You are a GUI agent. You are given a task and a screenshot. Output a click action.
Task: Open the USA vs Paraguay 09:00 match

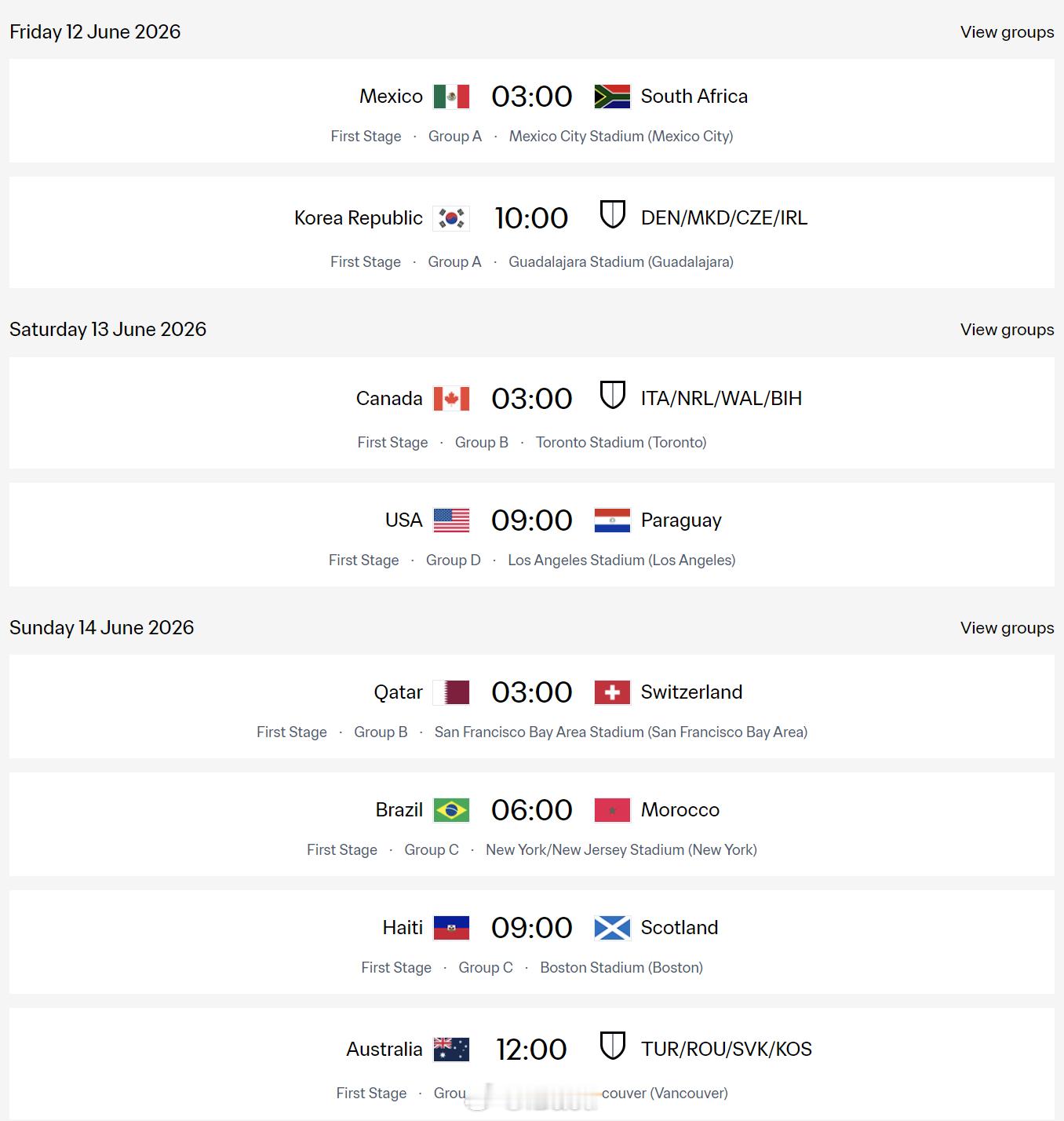point(532,520)
